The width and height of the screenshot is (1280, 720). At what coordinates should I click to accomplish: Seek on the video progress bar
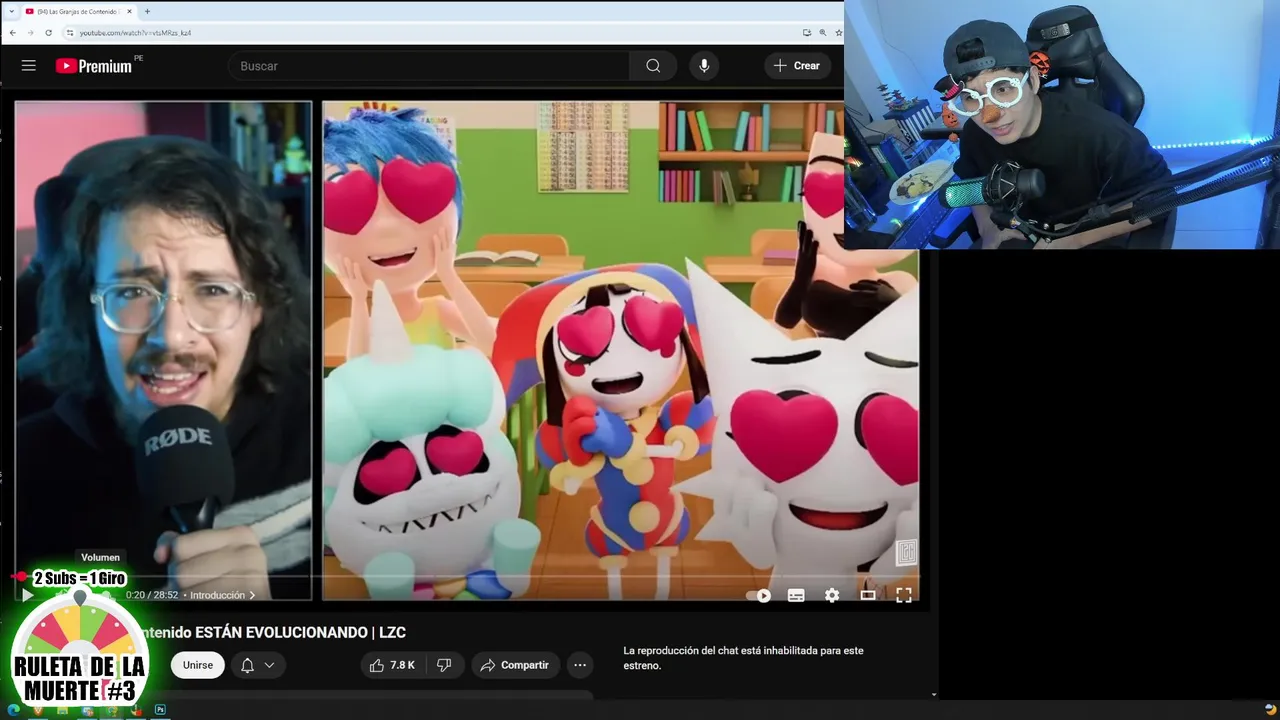click(x=468, y=577)
